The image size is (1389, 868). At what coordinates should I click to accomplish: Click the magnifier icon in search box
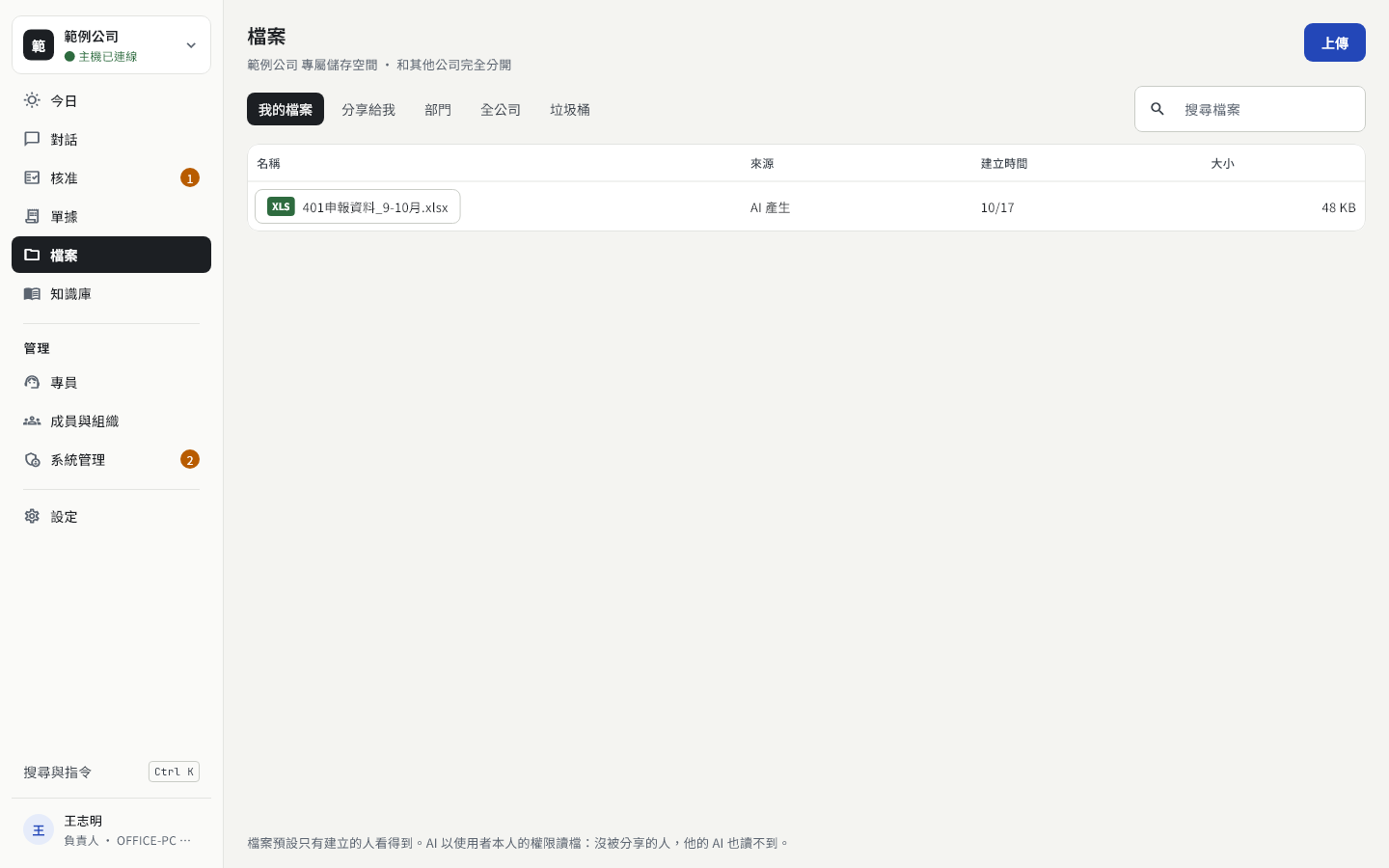click(1157, 109)
